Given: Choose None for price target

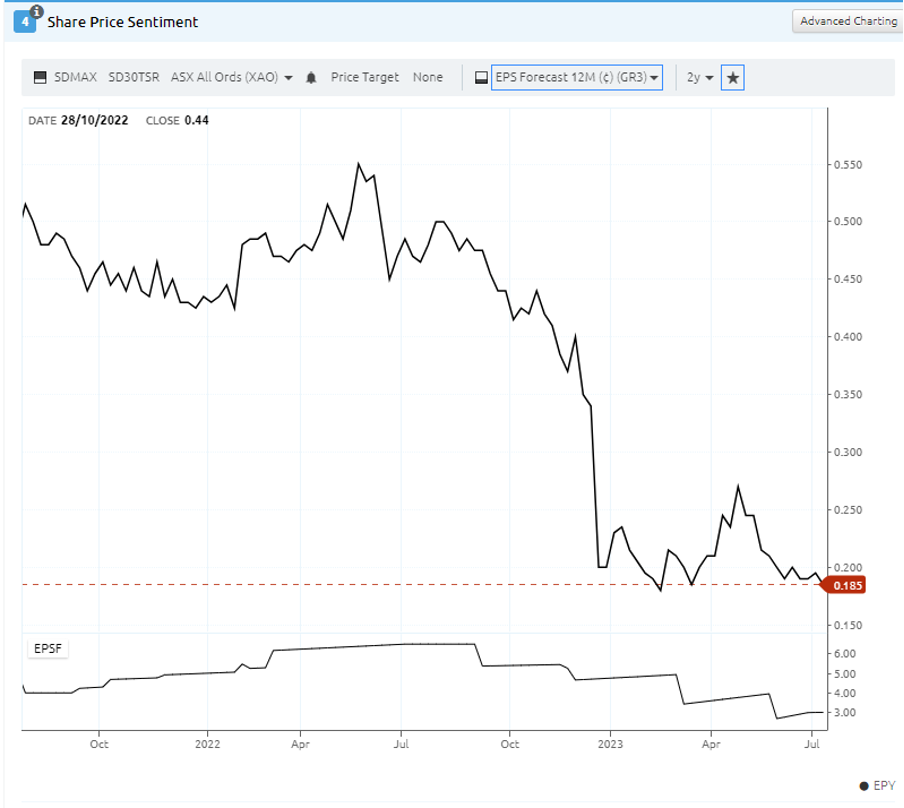Looking at the screenshot, I should click(x=428, y=77).
